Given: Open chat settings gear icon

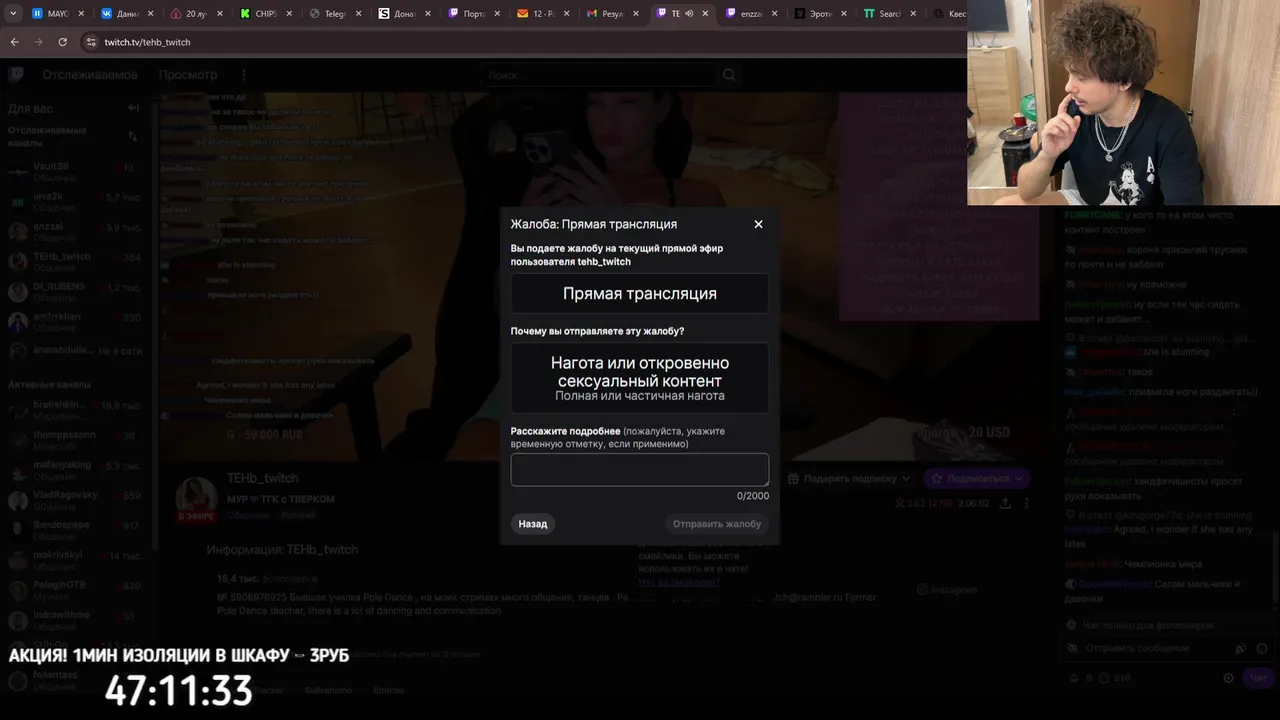Looking at the screenshot, I should tap(1229, 678).
